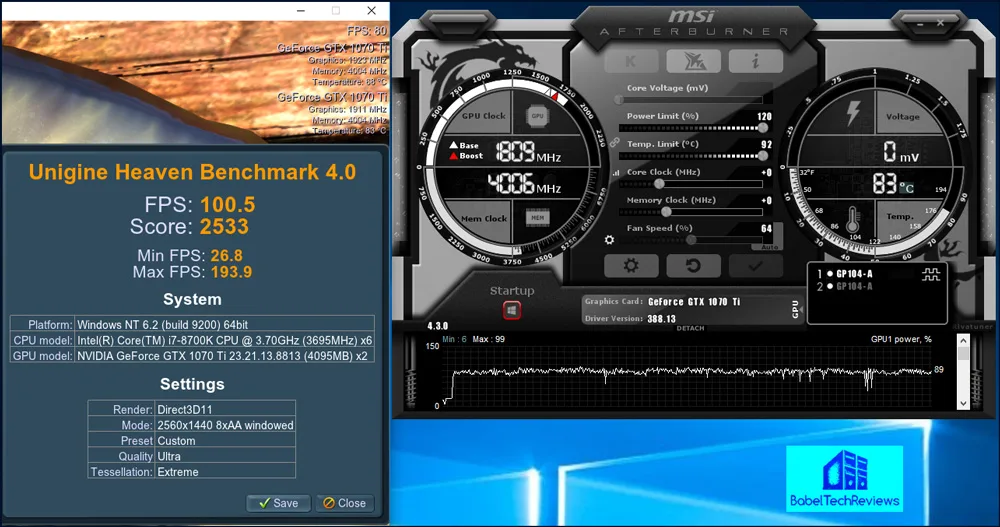Click the lightning bolt voltage icon
Image resolution: width=1000 pixels, height=527 pixels.
click(x=853, y=114)
